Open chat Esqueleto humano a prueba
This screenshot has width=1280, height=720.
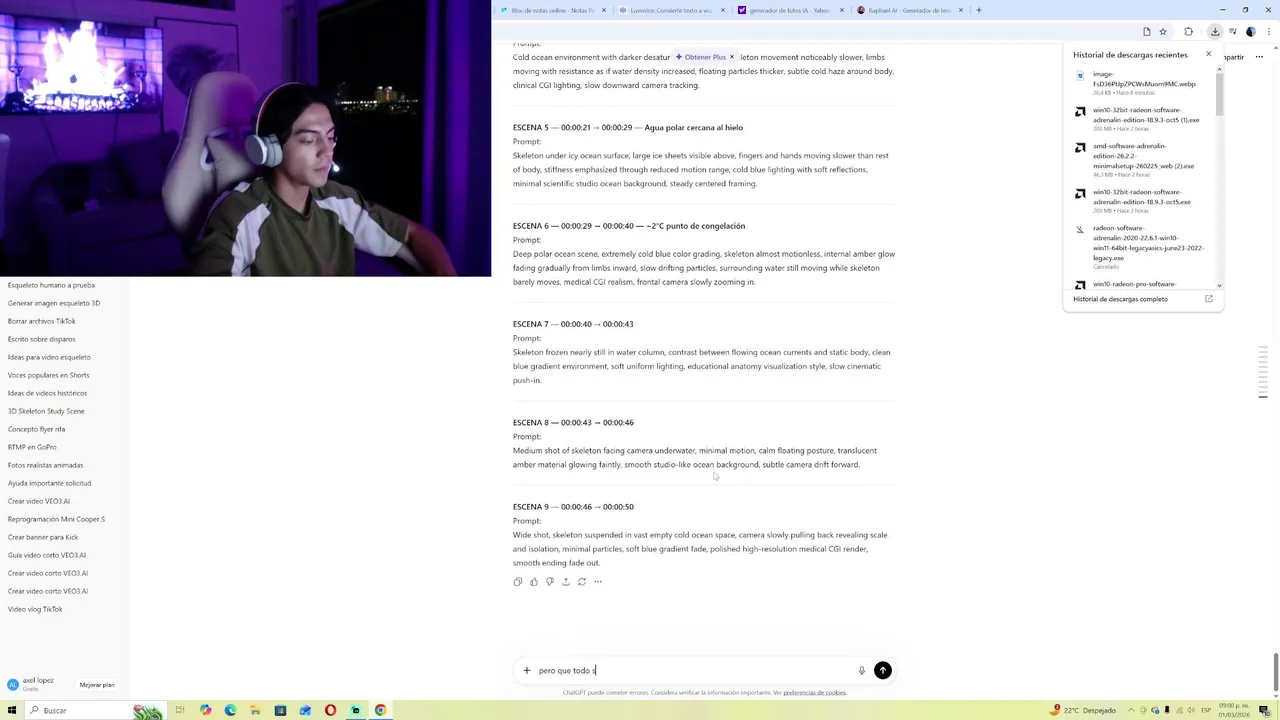coord(51,285)
